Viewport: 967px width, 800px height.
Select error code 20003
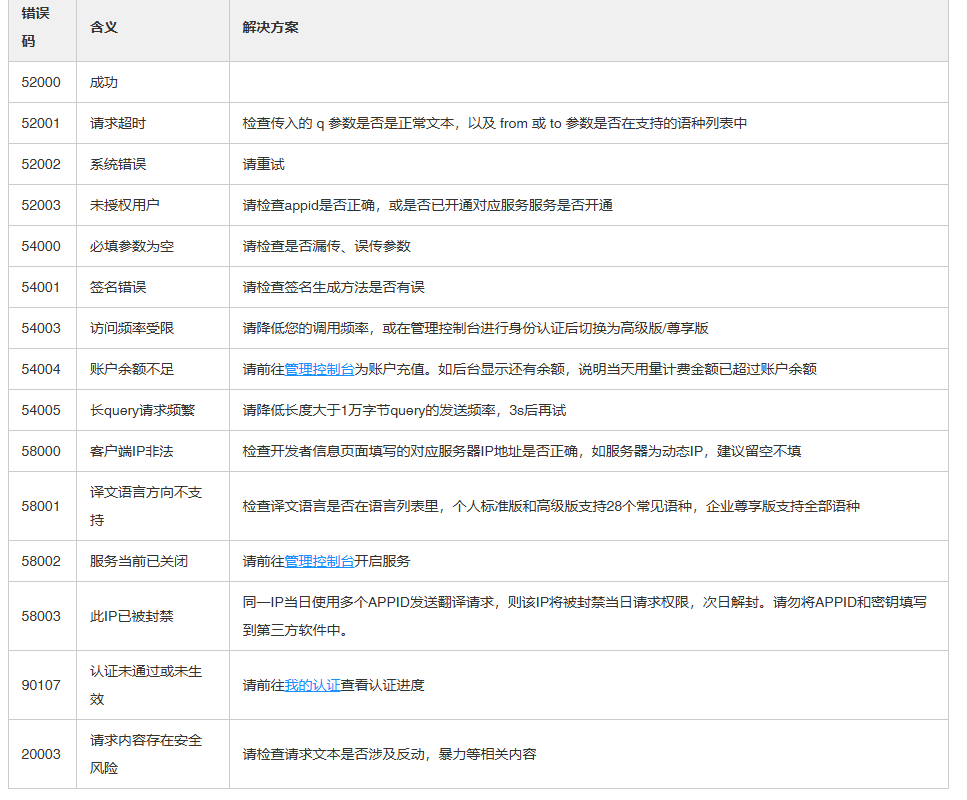41,754
